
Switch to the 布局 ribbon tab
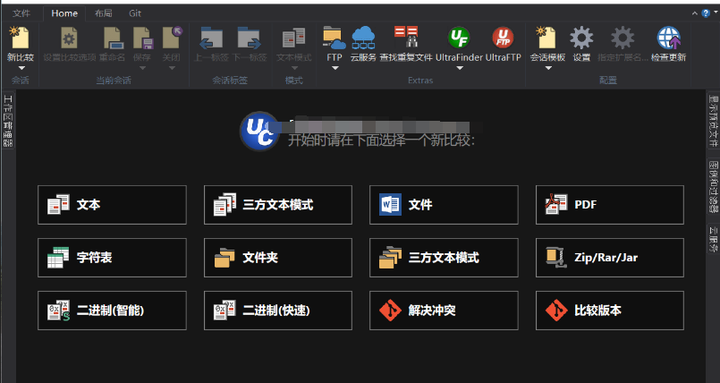[103, 13]
